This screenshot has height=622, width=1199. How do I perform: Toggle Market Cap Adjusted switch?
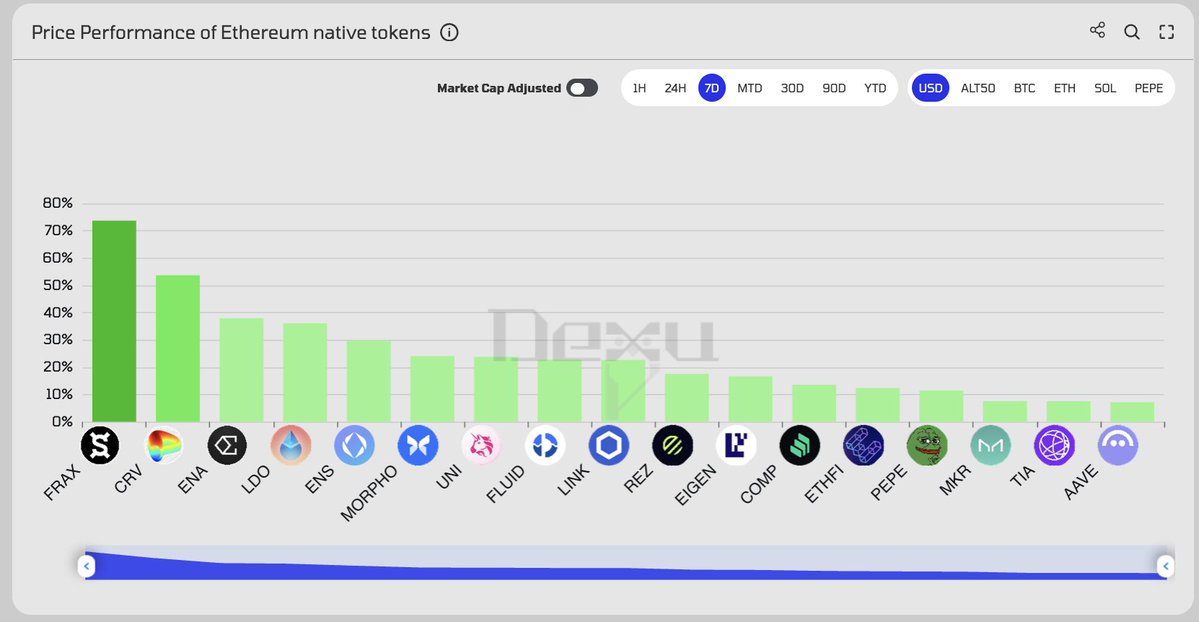click(582, 88)
